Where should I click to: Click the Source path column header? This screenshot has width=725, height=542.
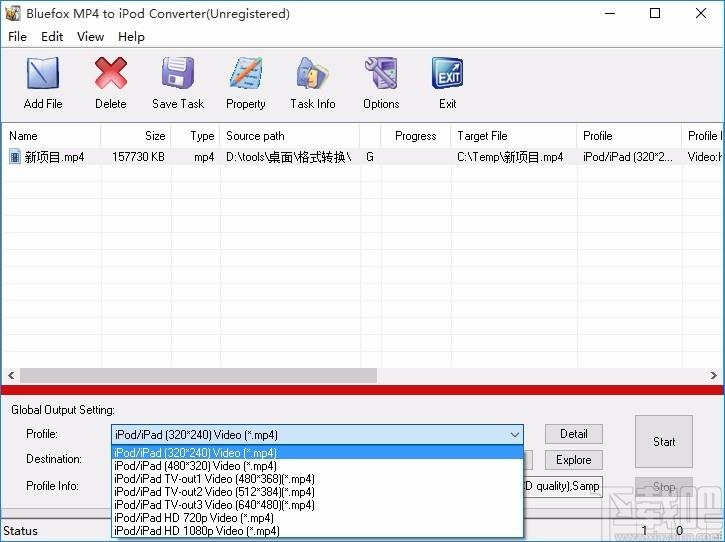[290, 136]
